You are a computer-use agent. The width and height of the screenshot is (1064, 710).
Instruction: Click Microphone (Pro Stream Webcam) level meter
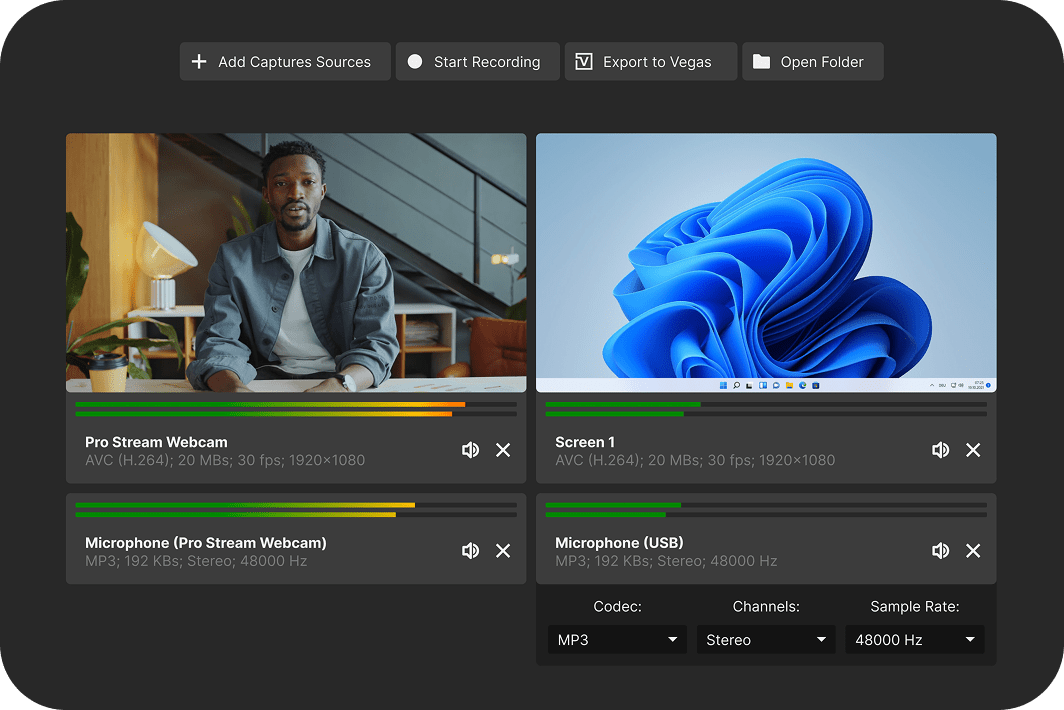tap(296, 510)
